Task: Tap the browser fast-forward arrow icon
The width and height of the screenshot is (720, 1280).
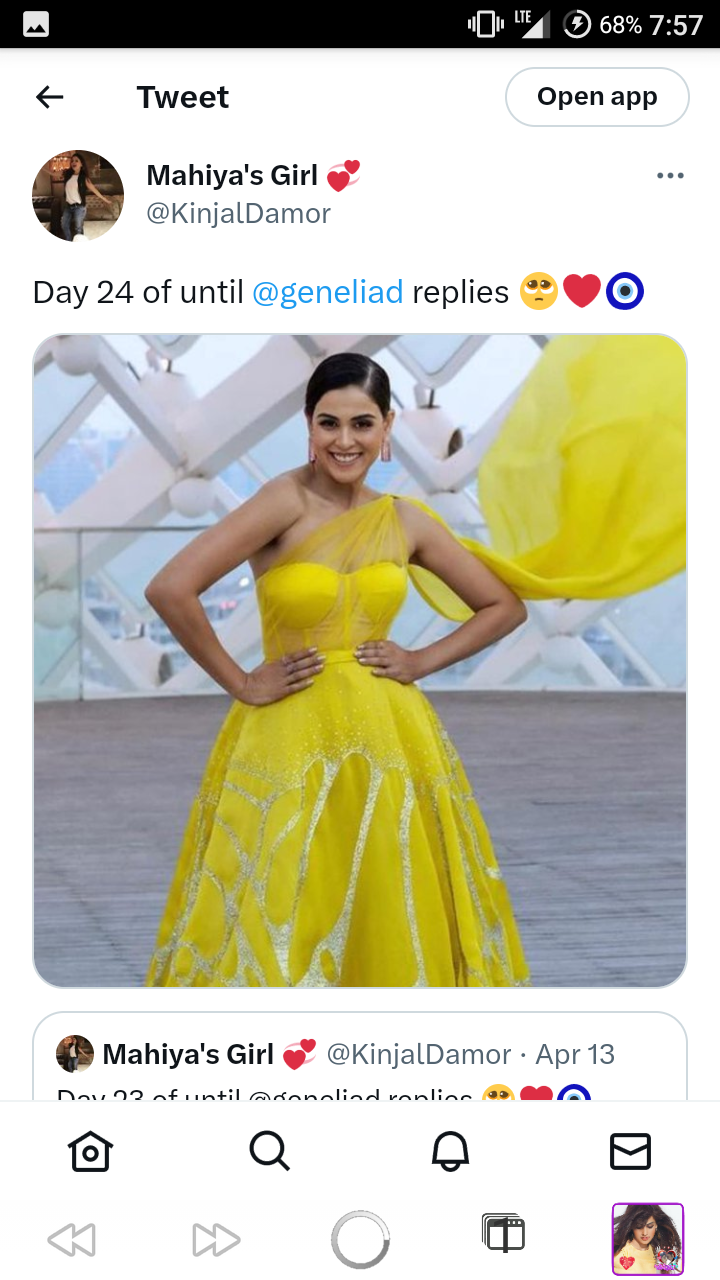Action: point(216,1241)
